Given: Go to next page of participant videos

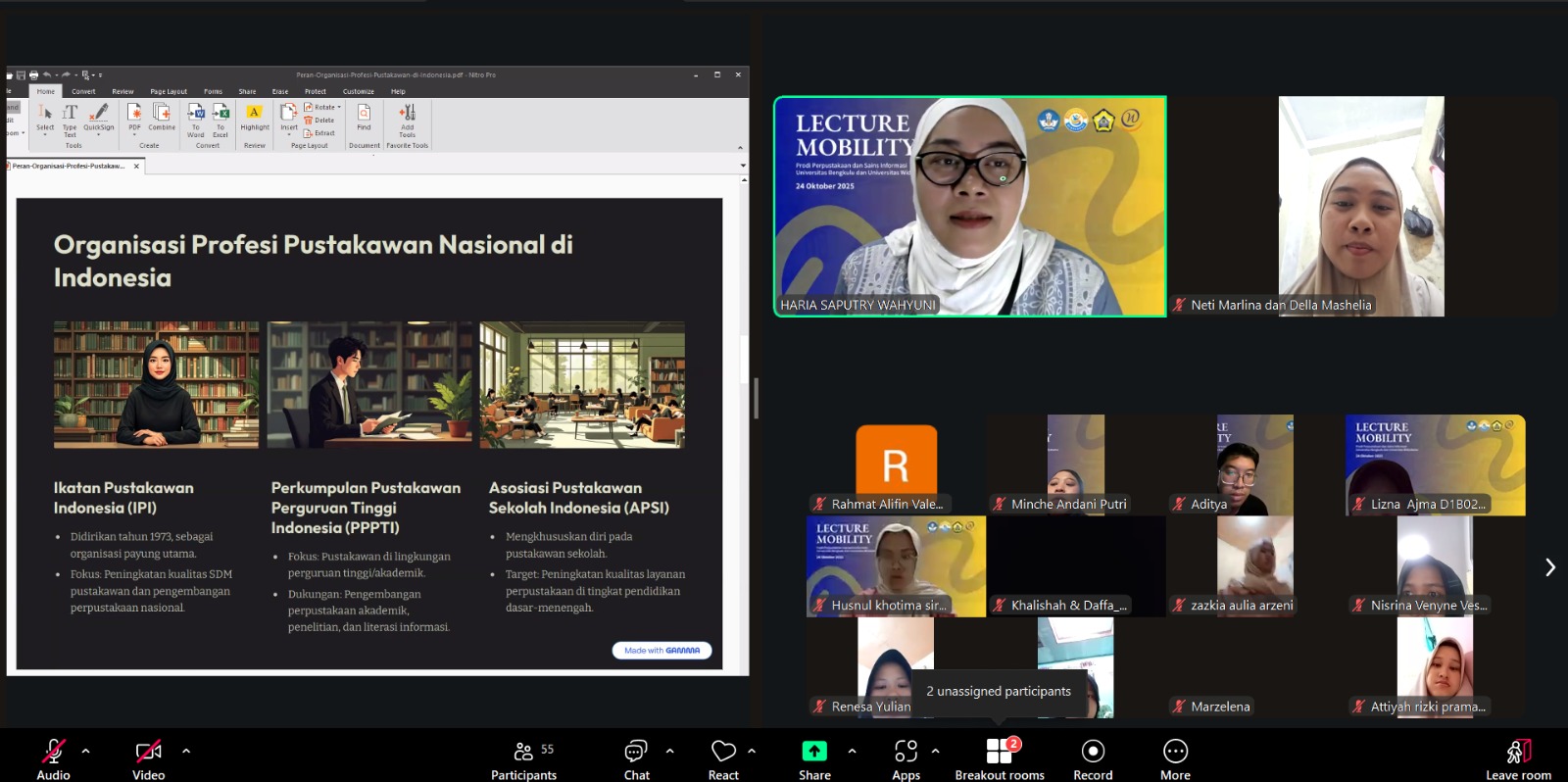Looking at the screenshot, I should pos(1549,567).
